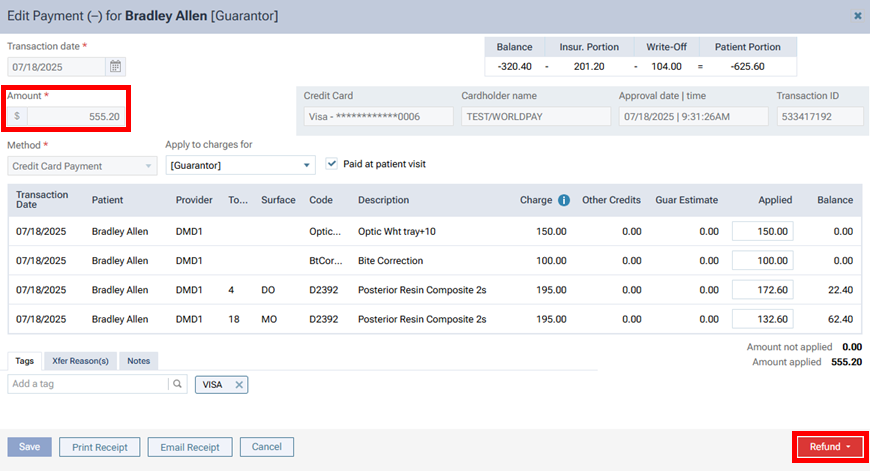Click the Other Credits column header
This screenshot has height=471, width=870.
click(x=611, y=200)
